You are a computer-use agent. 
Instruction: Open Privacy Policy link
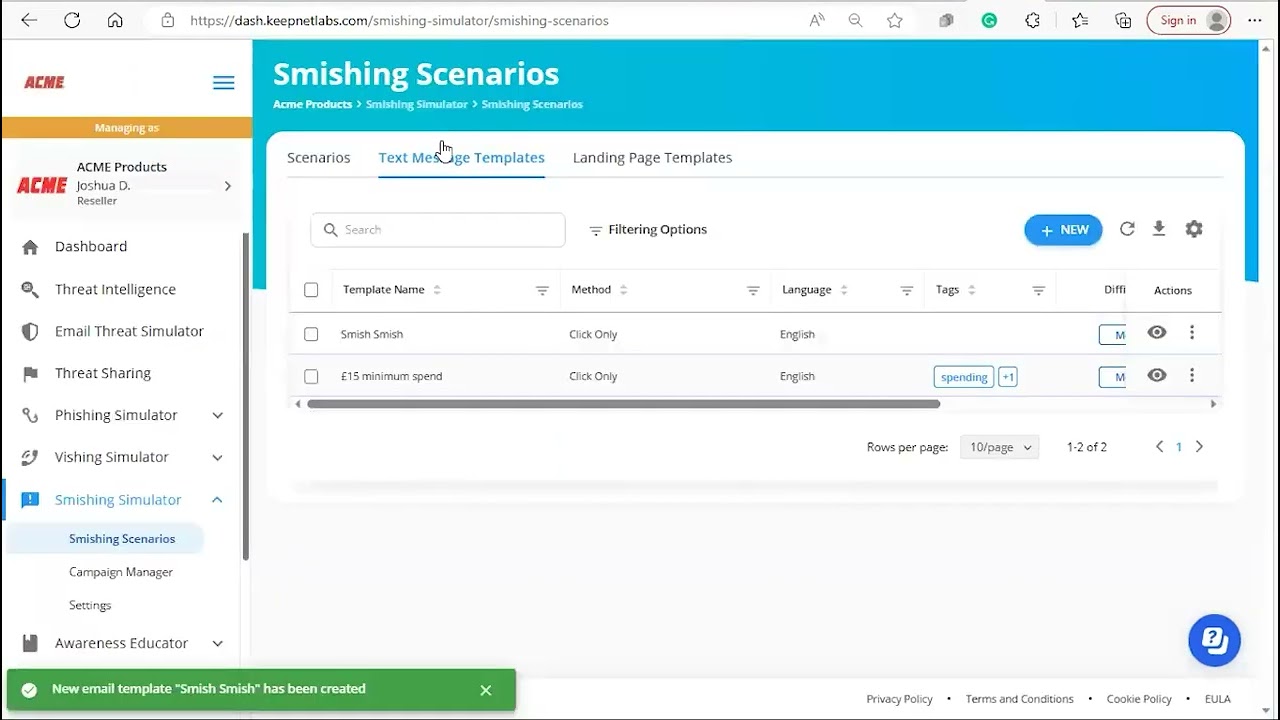899,699
